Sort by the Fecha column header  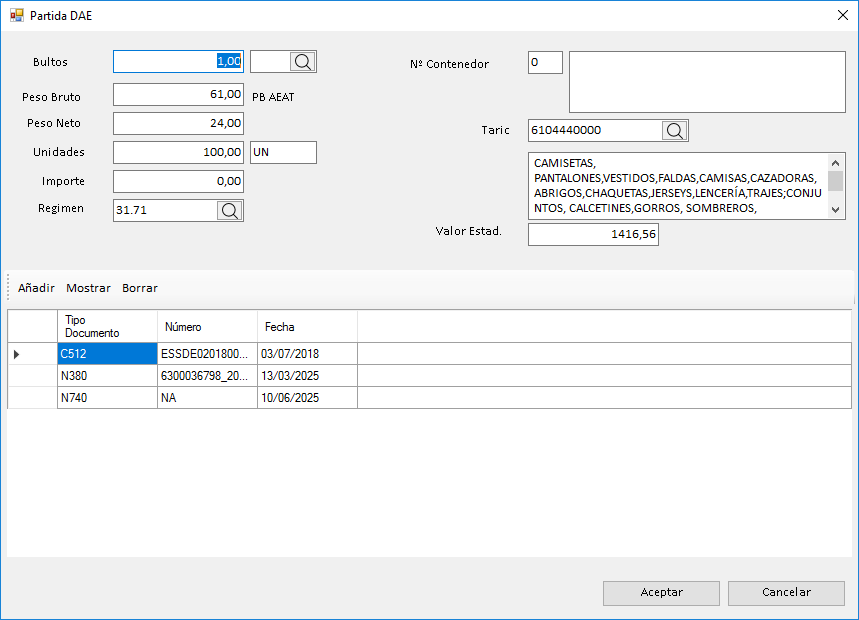click(306, 327)
